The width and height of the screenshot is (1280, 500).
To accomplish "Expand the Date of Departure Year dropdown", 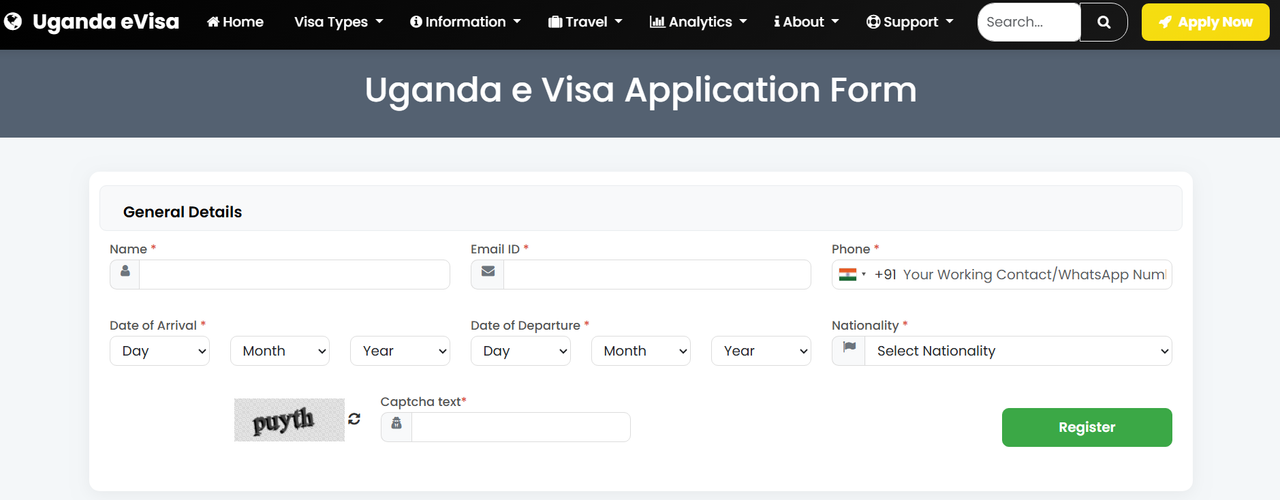I will click(761, 351).
